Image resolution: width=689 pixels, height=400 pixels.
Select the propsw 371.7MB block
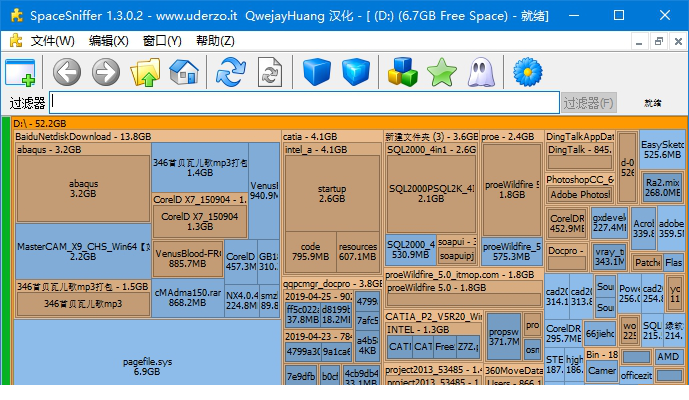click(x=504, y=337)
